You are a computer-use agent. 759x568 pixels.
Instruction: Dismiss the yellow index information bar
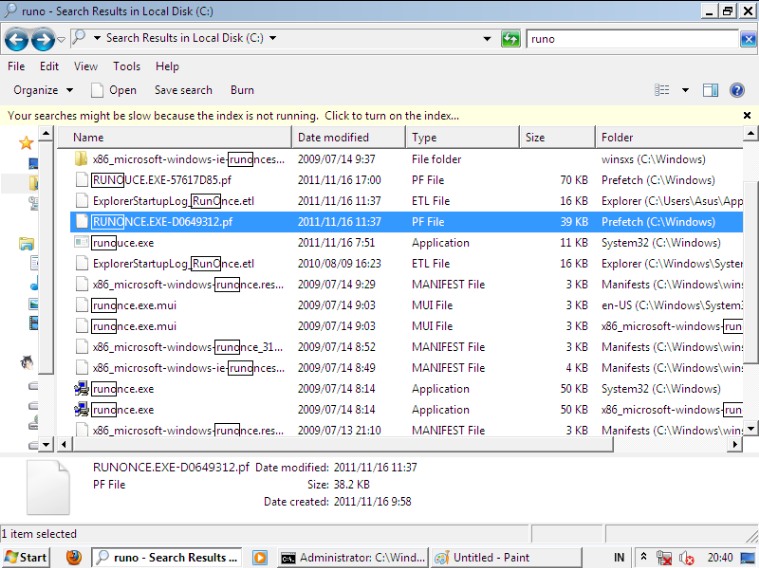(747, 115)
